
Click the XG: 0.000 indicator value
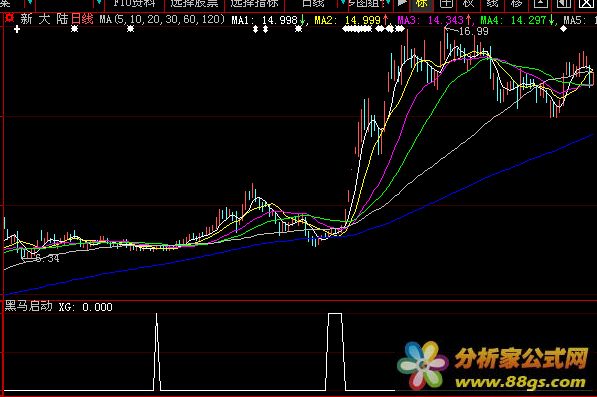(x=86, y=307)
